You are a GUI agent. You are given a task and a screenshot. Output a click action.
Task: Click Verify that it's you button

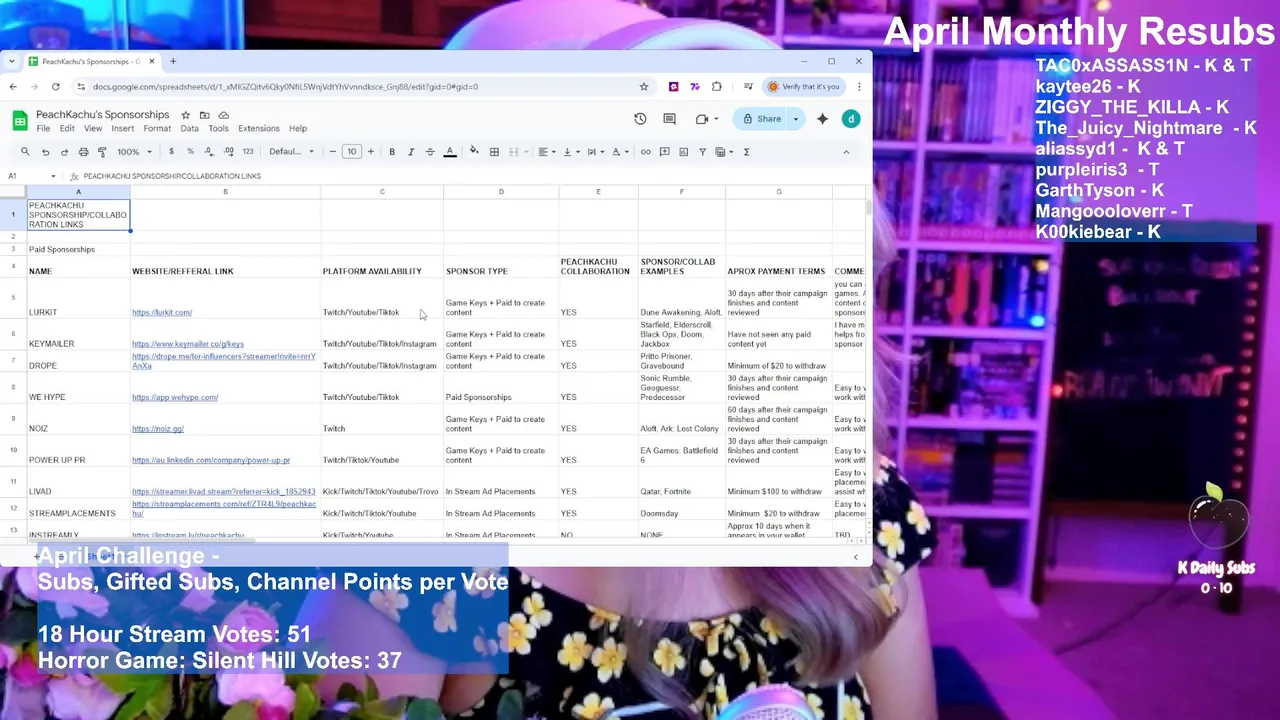(x=803, y=87)
